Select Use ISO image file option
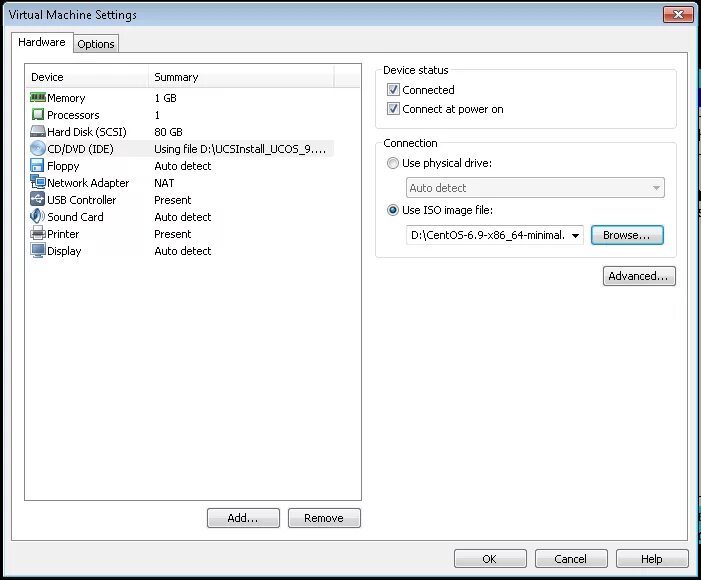Viewport: 701px width, 580px height. [x=393, y=210]
